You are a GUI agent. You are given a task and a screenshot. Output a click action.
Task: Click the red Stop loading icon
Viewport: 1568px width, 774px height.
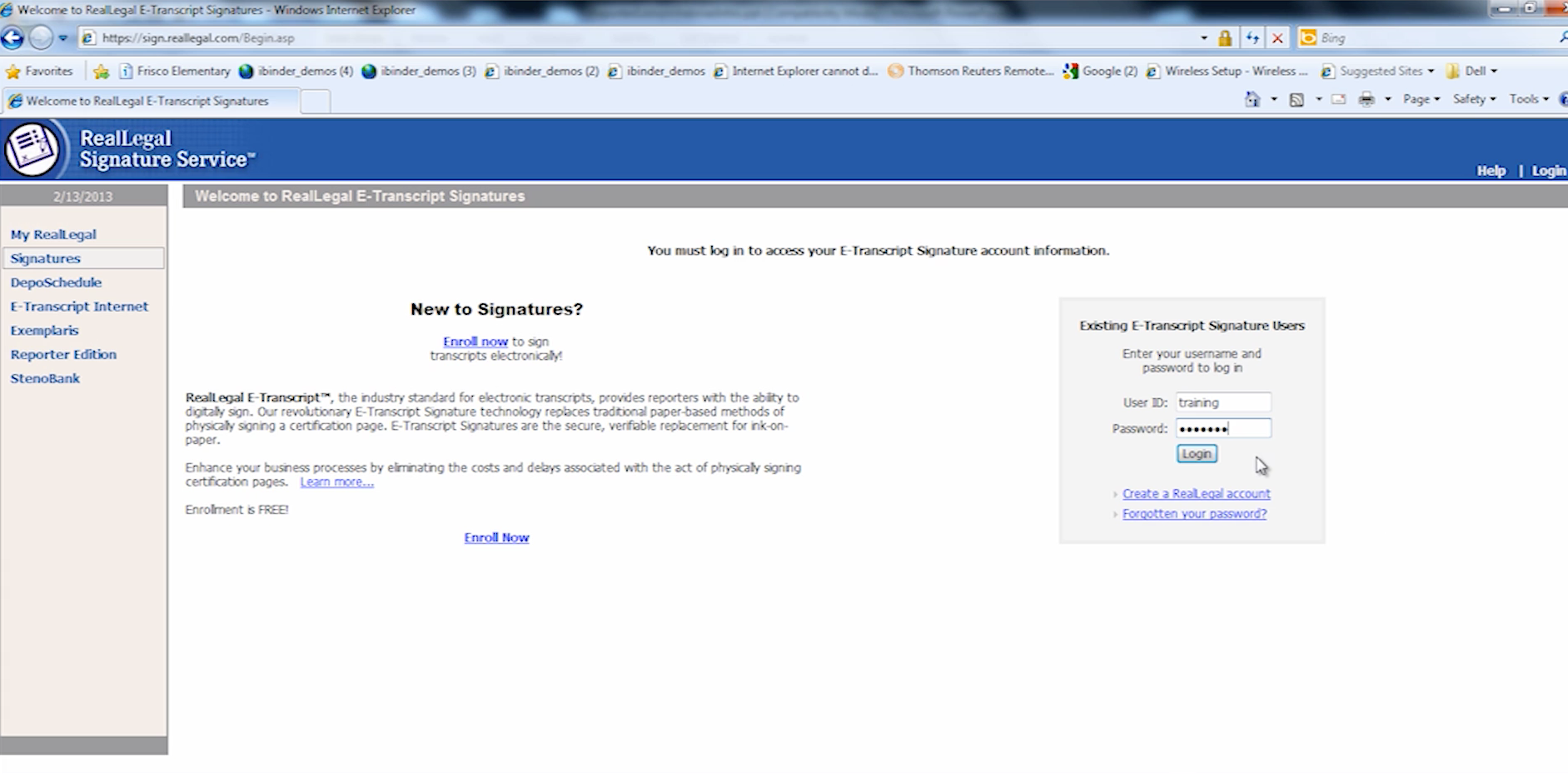coord(1277,38)
